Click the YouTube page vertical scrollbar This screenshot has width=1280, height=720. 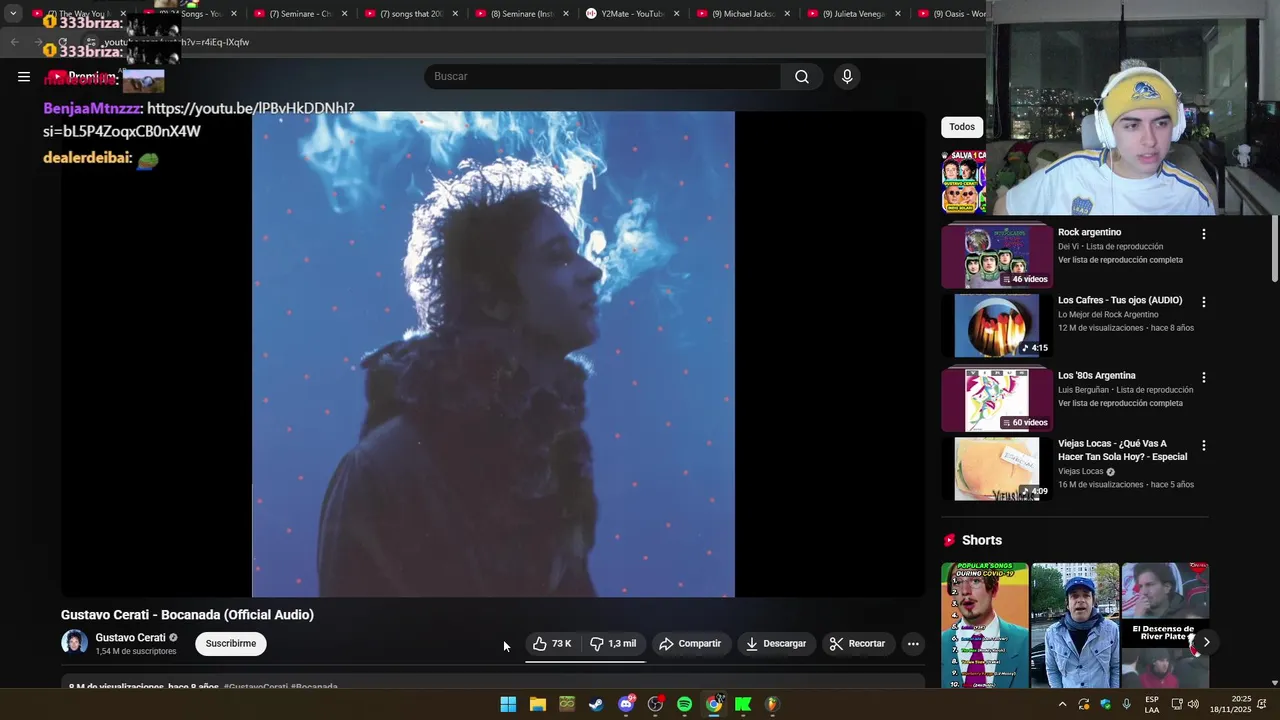(1274, 250)
